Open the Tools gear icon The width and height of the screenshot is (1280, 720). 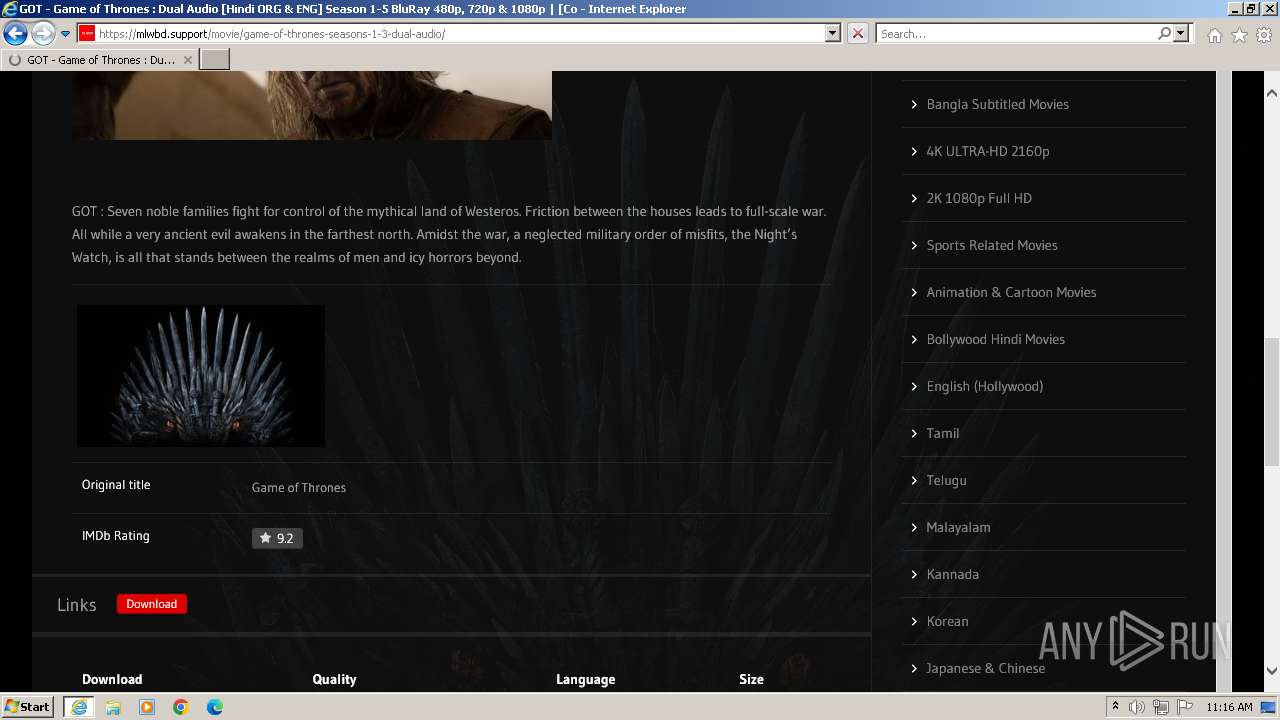click(x=1264, y=35)
